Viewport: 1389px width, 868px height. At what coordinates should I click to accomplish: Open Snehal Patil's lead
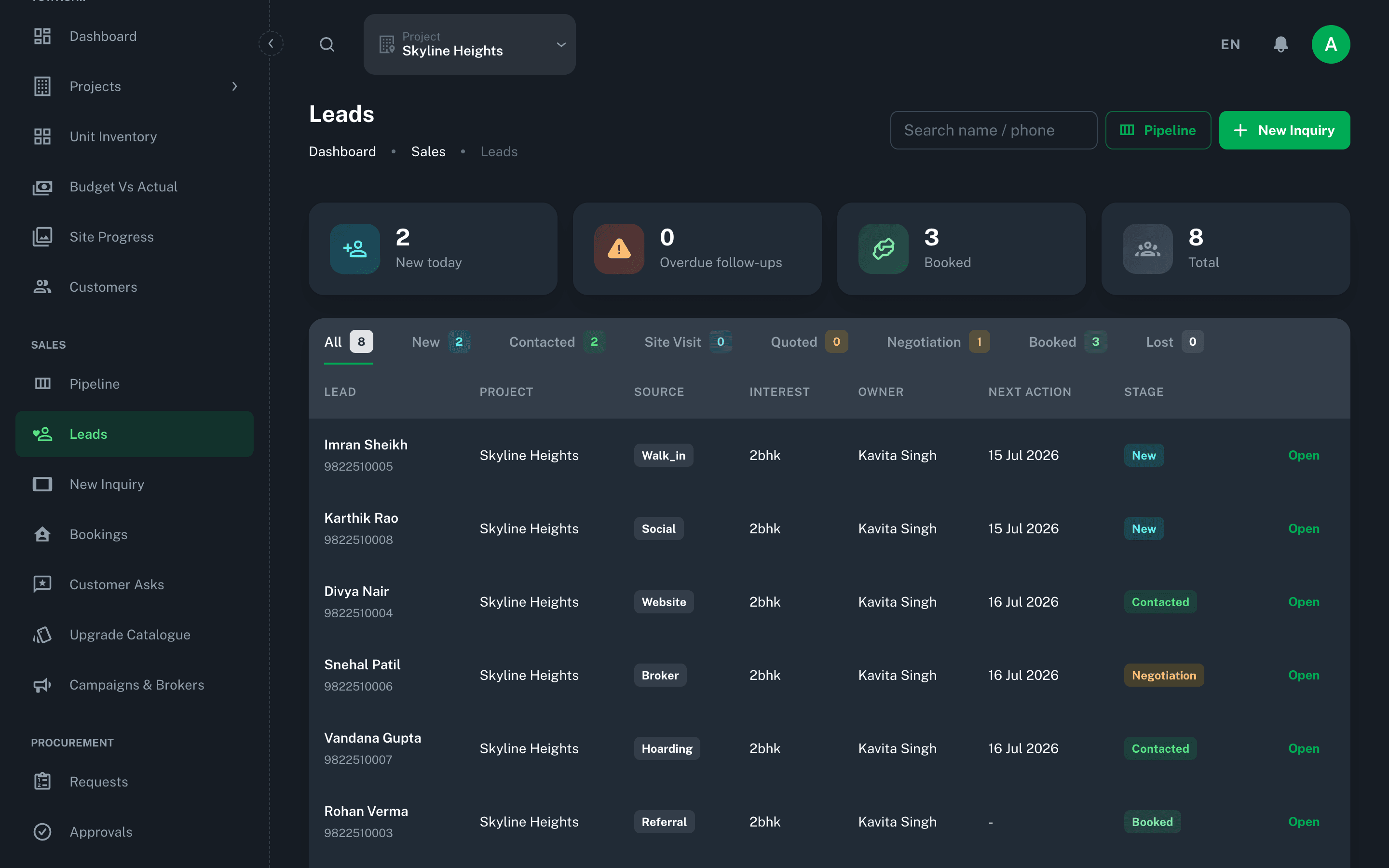coord(1304,675)
